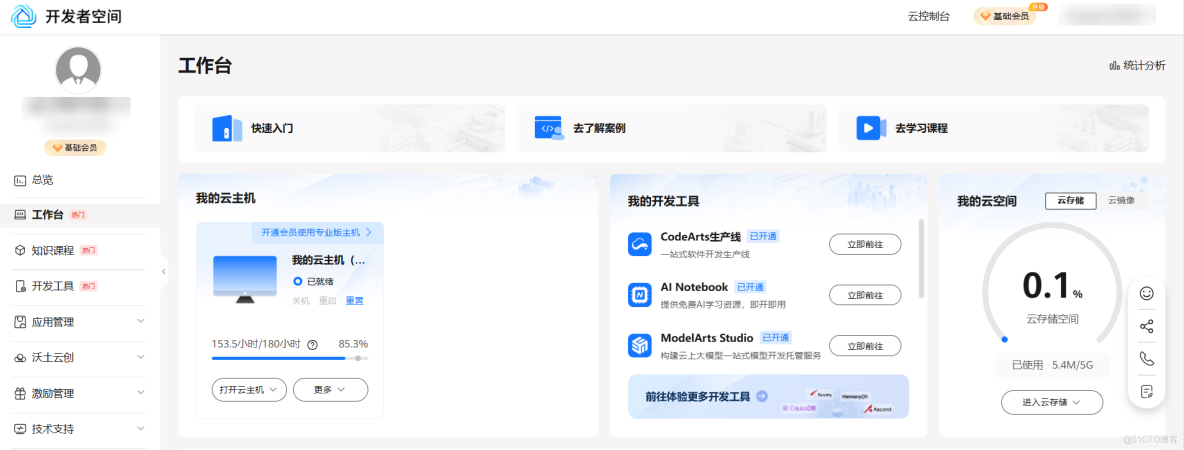Click the 重启 text for cloud host

coord(328,301)
